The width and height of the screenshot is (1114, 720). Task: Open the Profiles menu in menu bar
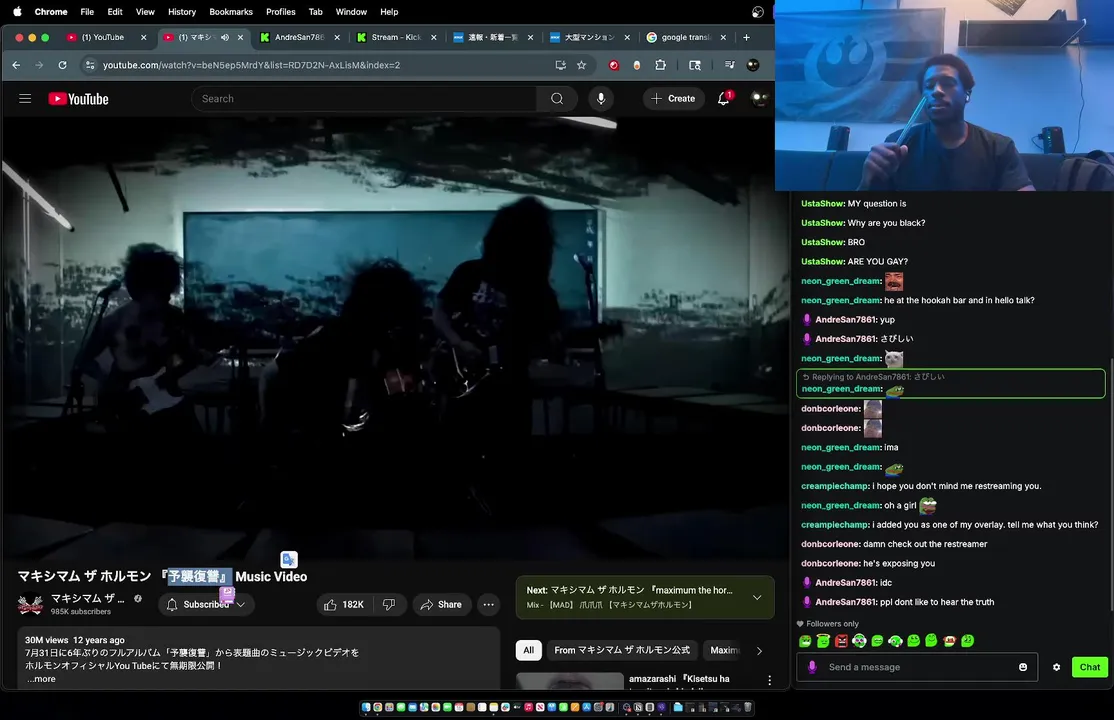(281, 11)
